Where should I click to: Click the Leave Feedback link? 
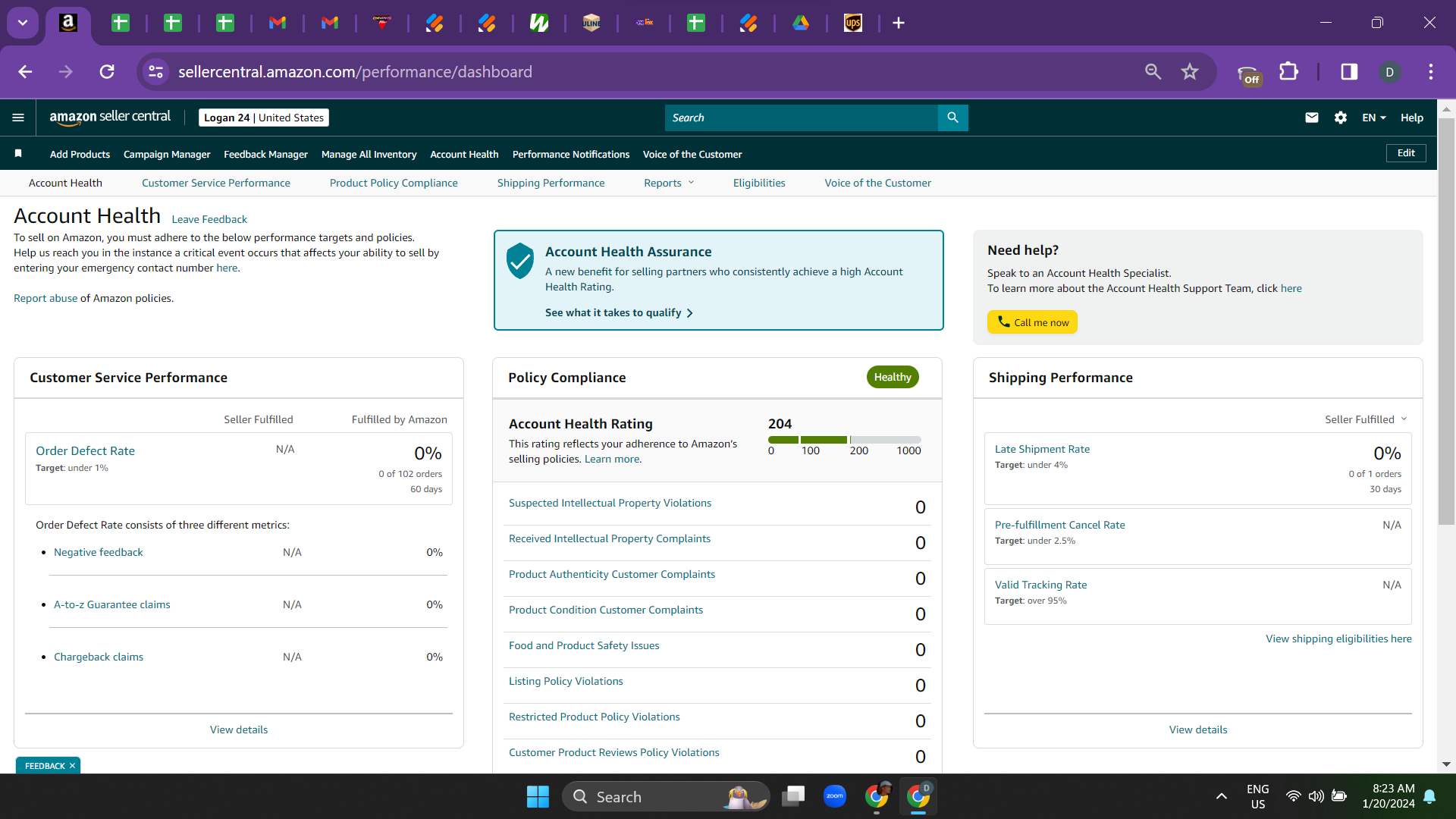(x=209, y=219)
